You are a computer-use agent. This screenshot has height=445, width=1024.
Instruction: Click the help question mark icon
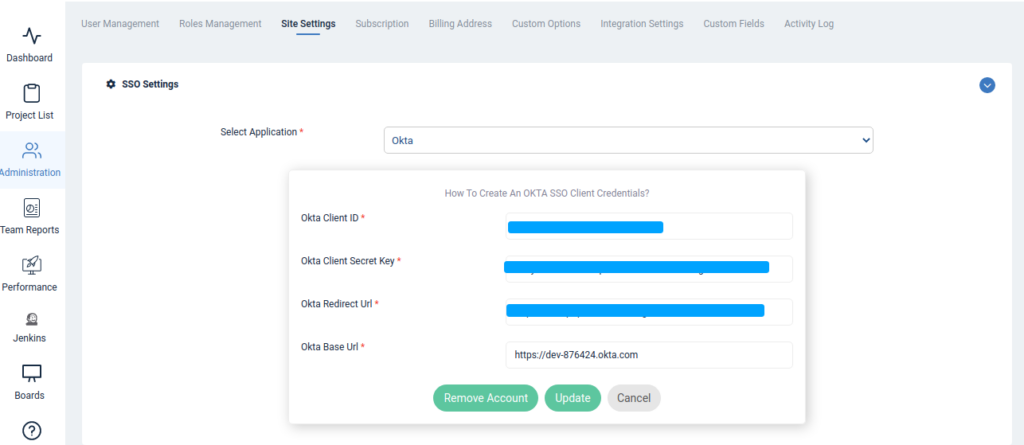(31, 431)
